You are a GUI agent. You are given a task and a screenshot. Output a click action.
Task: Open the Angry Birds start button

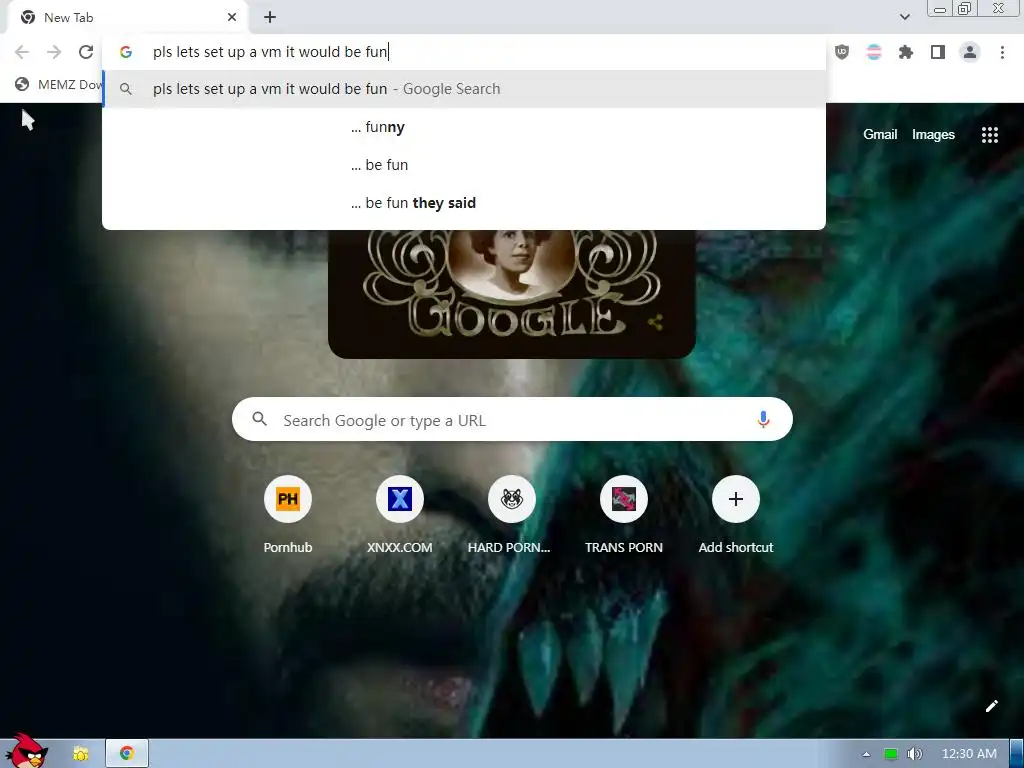point(26,751)
